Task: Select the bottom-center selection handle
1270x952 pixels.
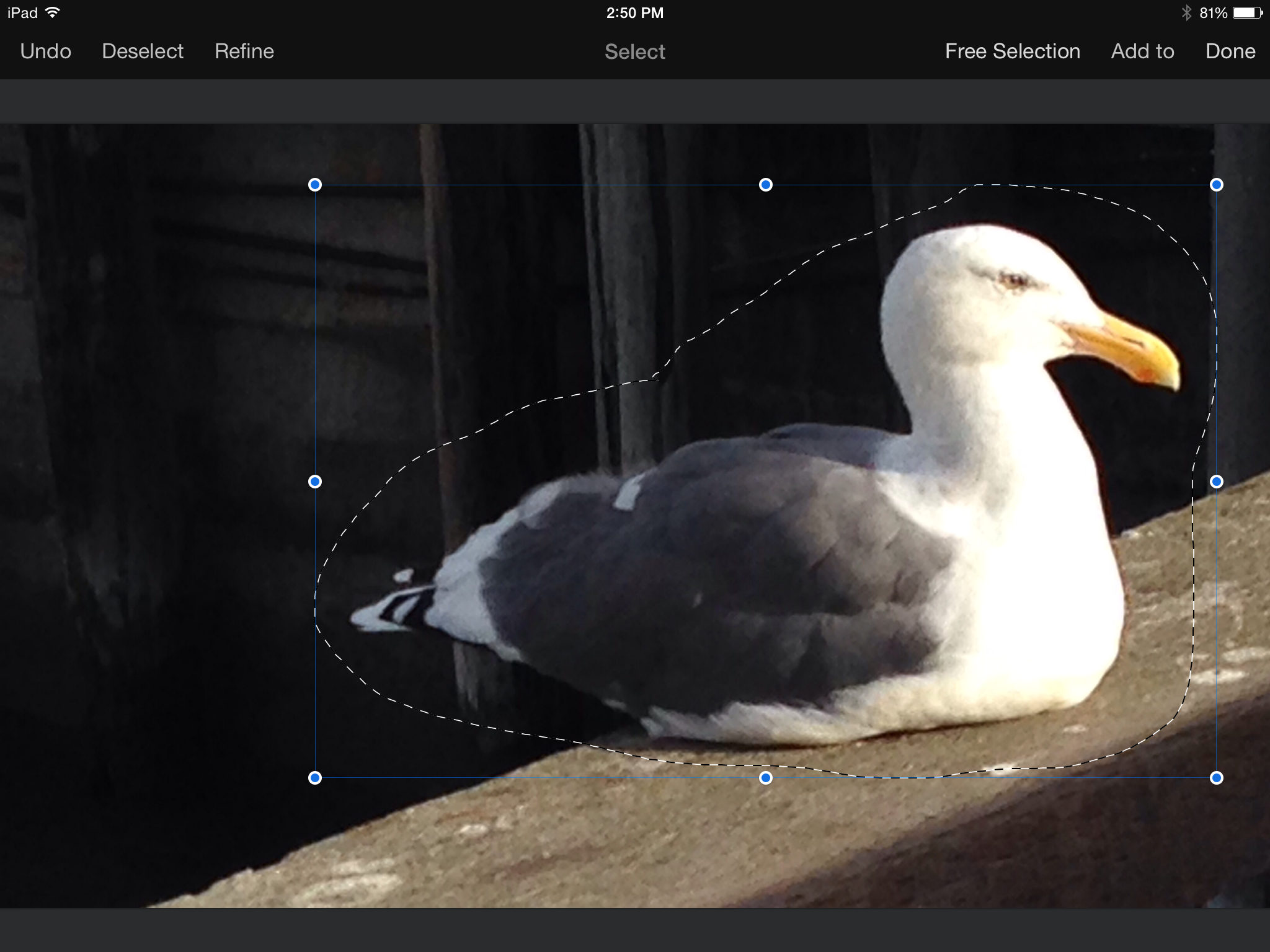Action: 766,778
